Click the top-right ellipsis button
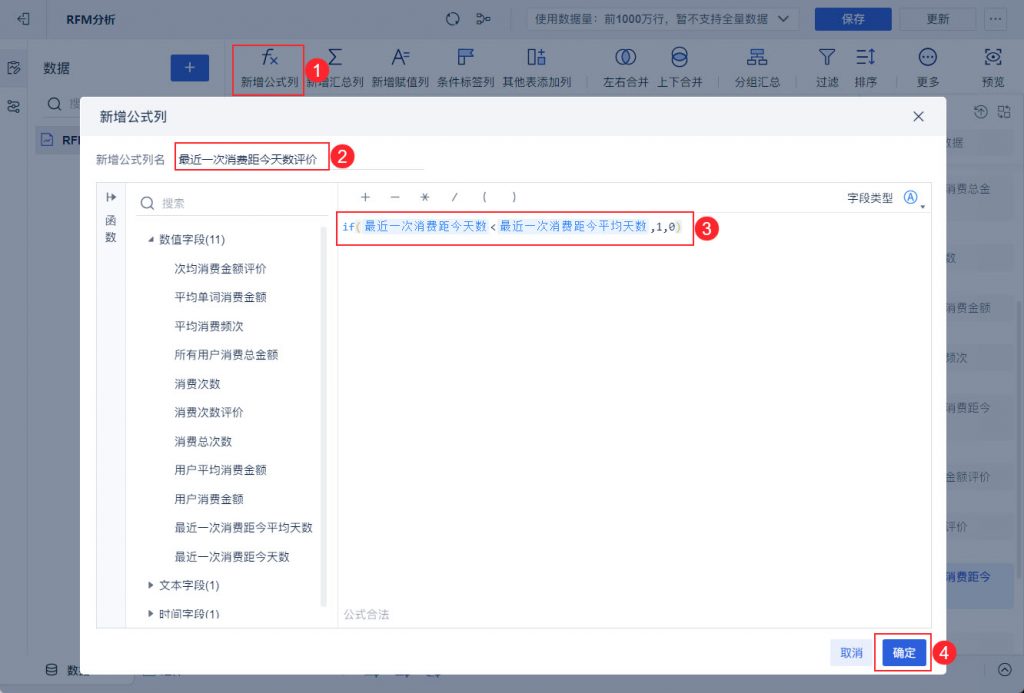 point(995,19)
